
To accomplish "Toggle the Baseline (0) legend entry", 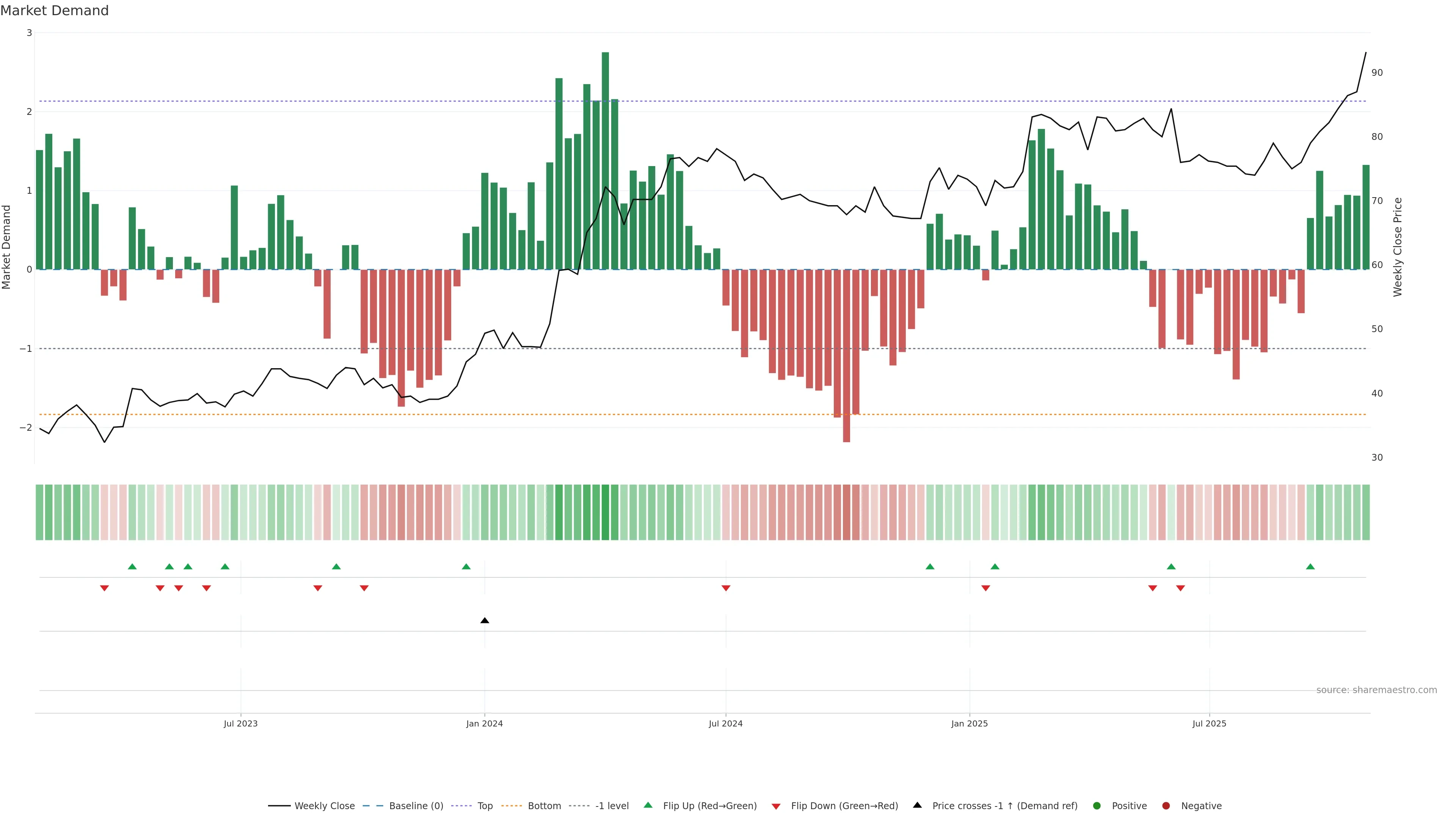I will click(x=416, y=805).
